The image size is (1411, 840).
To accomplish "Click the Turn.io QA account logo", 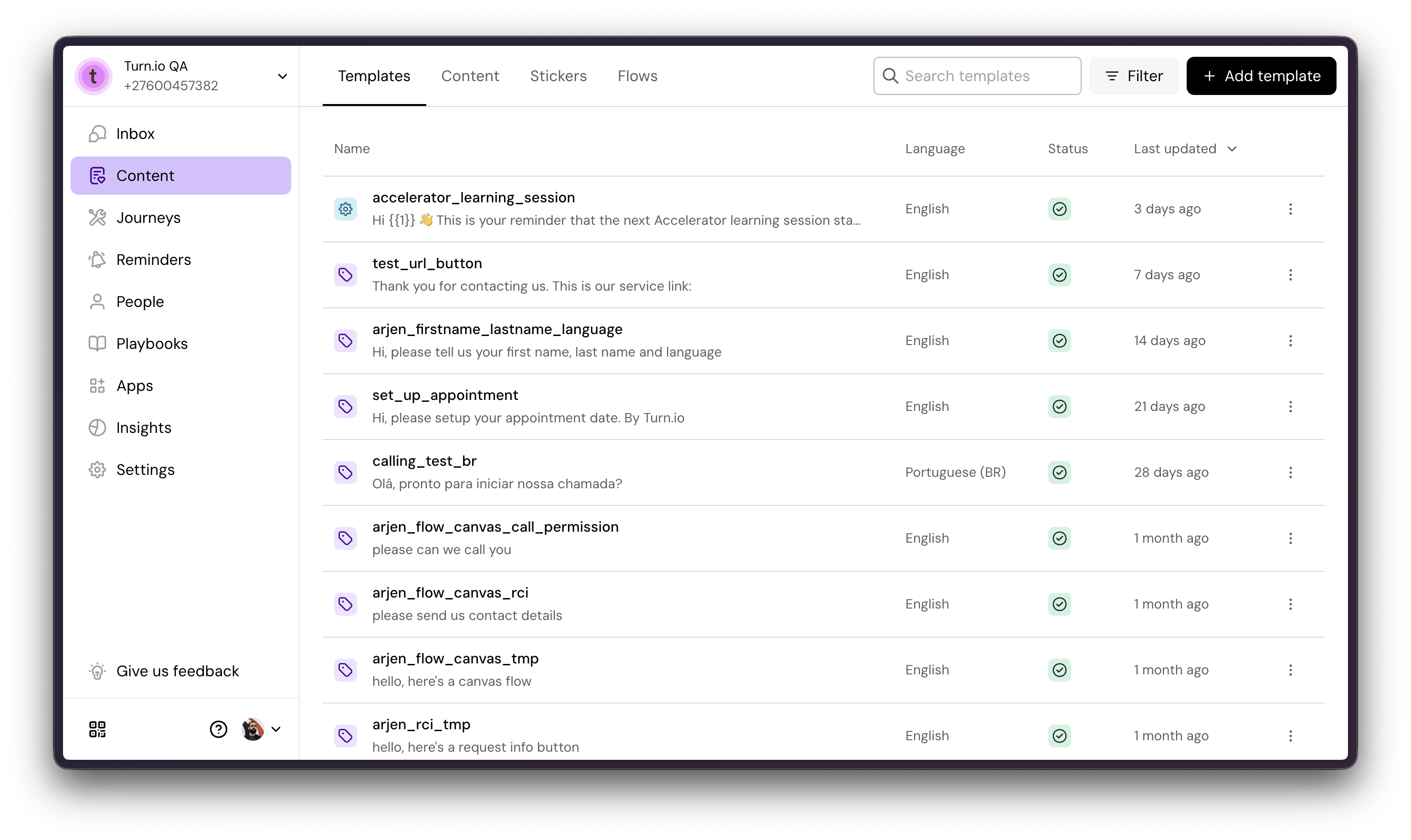I will 94,76.
